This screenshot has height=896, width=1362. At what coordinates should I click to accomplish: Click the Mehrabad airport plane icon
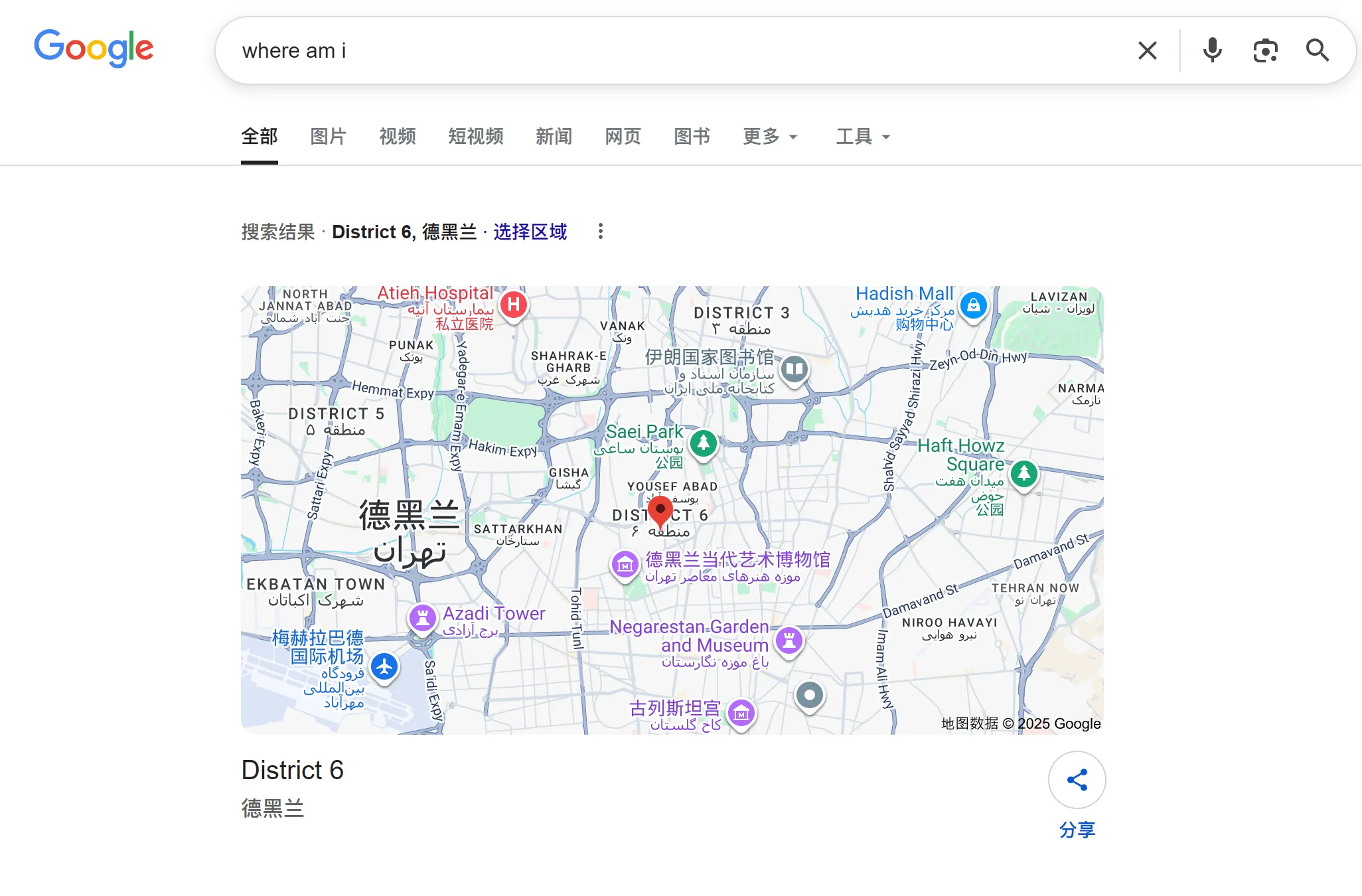coord(385,667)
